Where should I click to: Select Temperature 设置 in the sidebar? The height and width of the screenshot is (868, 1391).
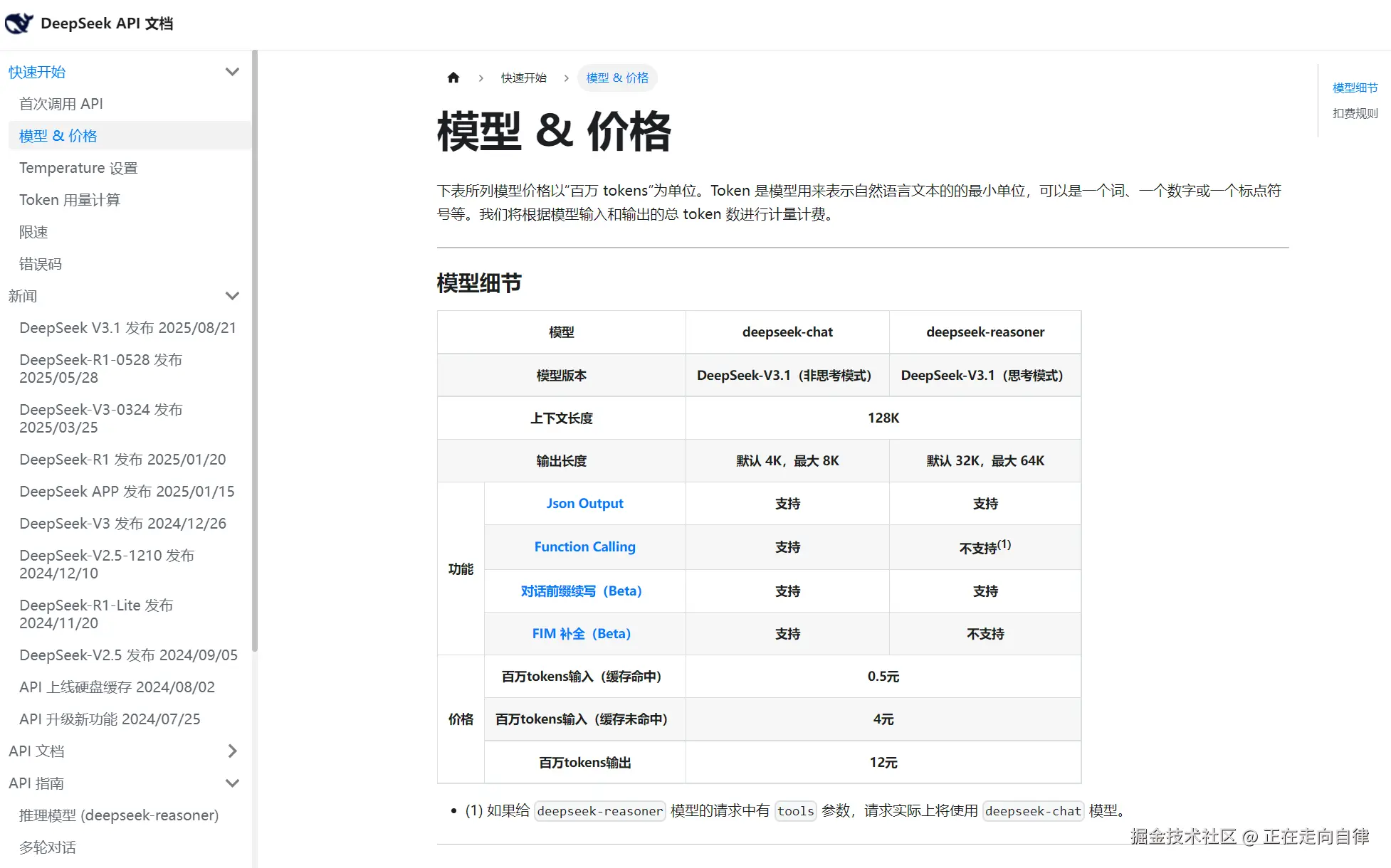click(78, 168)
